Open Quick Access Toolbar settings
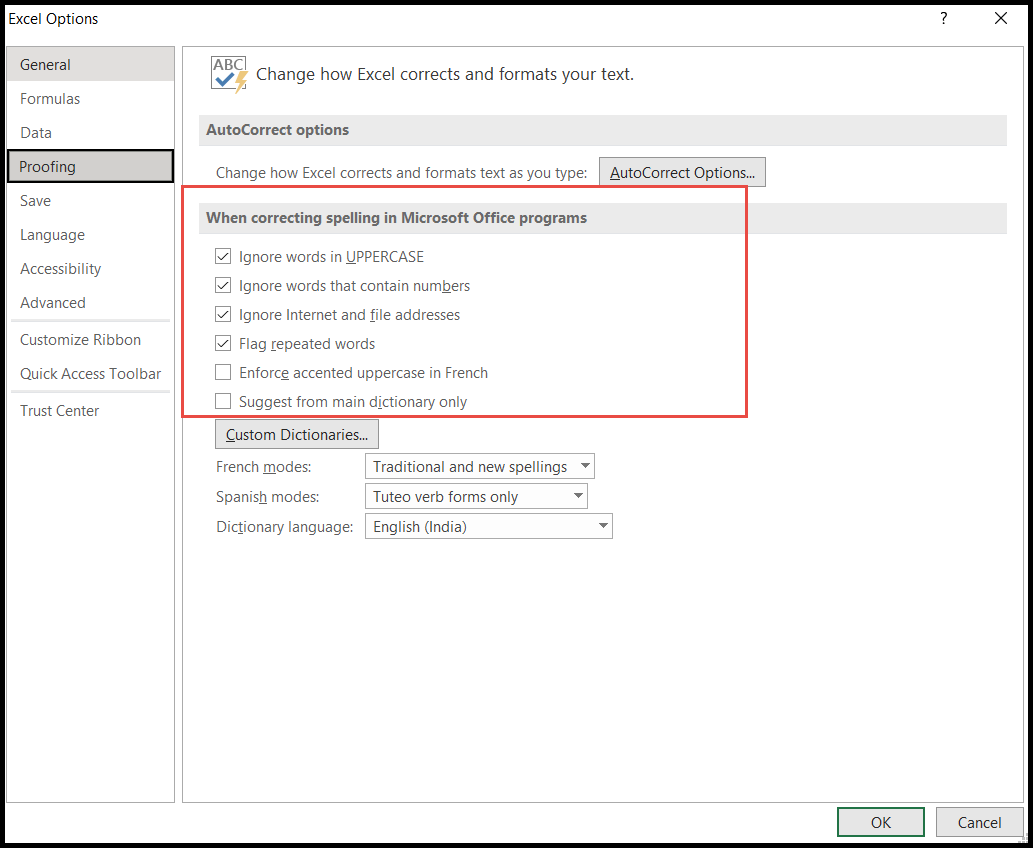Viewport: 1033px width, 848px height. 90,374
